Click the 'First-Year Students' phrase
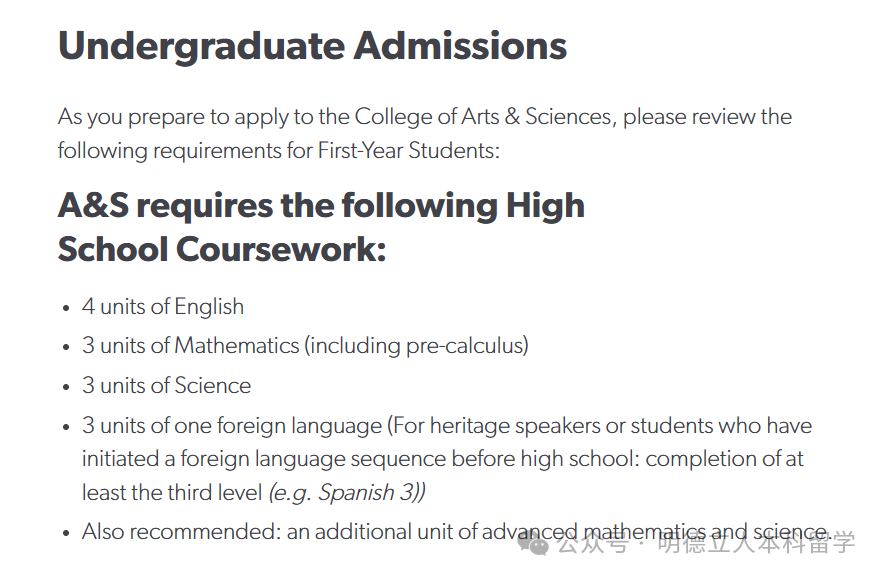Image resolution: width=883 pixels, height=577 pixels. (x=407, y=150)
